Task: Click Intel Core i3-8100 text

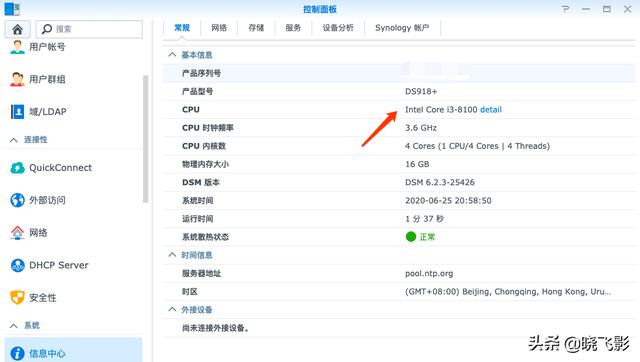Action: point(441,109)
